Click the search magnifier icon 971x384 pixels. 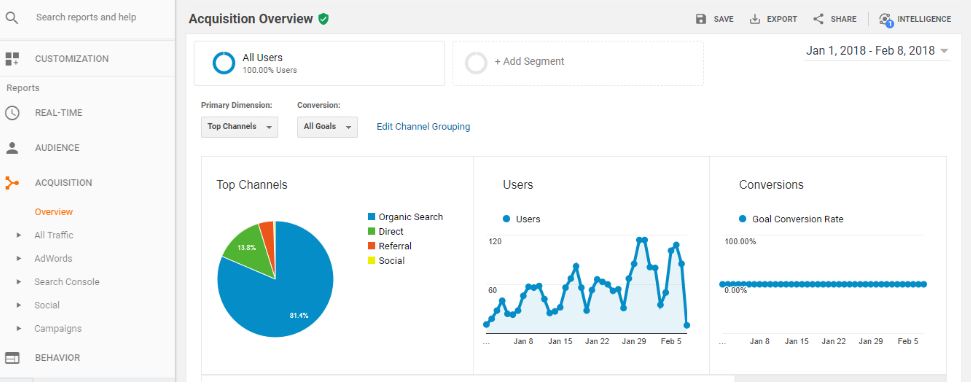click(x=12, y=18)
